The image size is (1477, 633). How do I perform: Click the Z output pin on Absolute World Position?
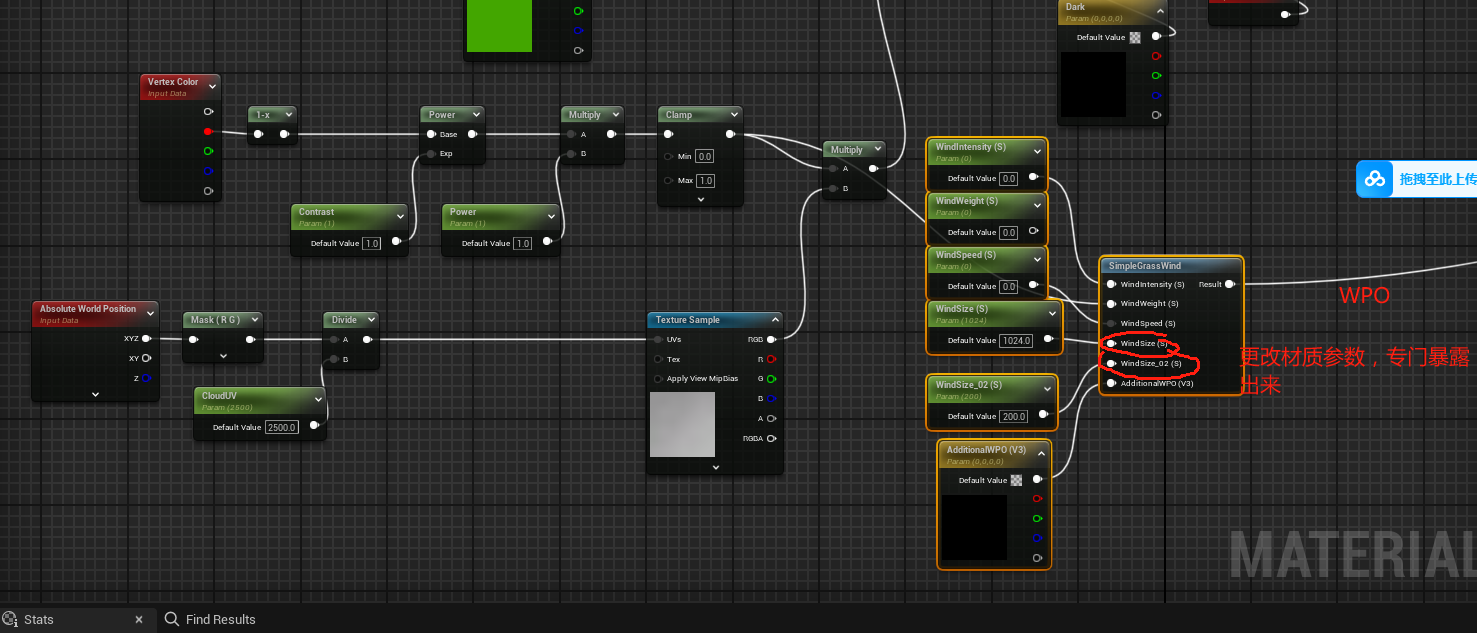pyautogui.click(x=146, y=377)
